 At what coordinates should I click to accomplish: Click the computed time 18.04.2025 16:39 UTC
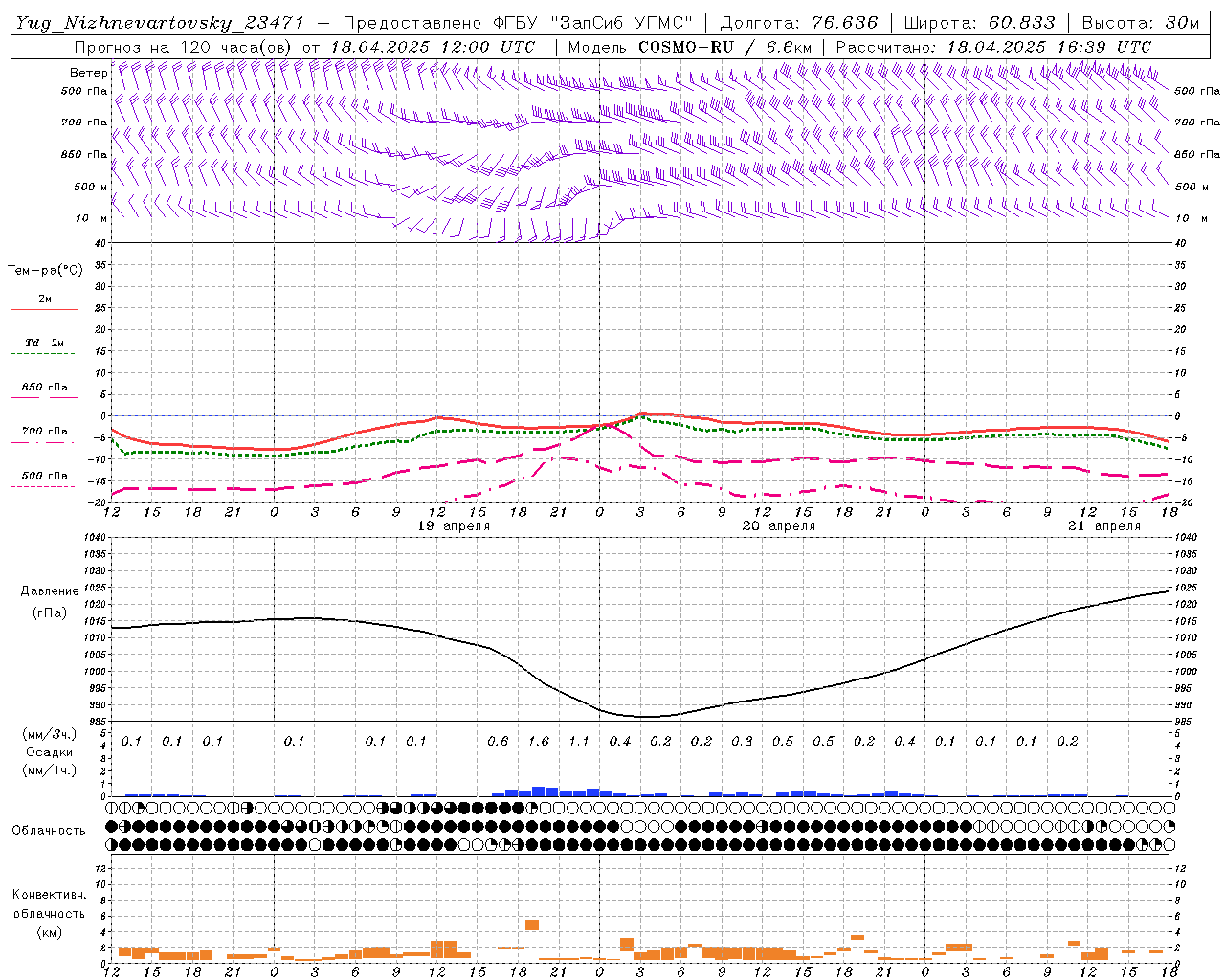coord(1049,47)
